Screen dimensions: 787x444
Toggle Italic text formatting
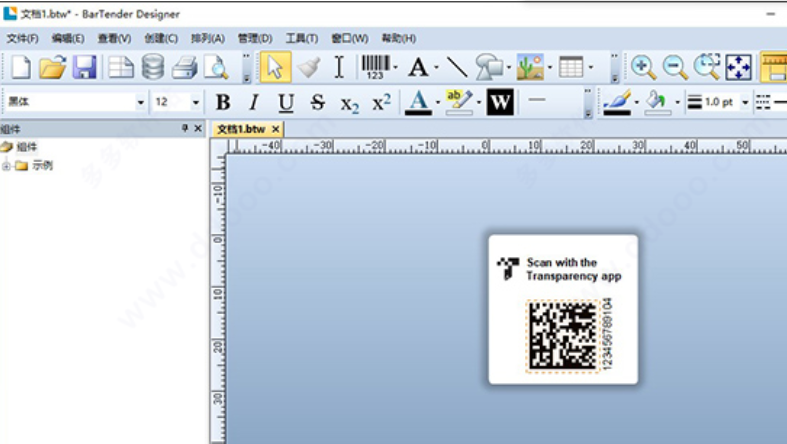(254, 102)
